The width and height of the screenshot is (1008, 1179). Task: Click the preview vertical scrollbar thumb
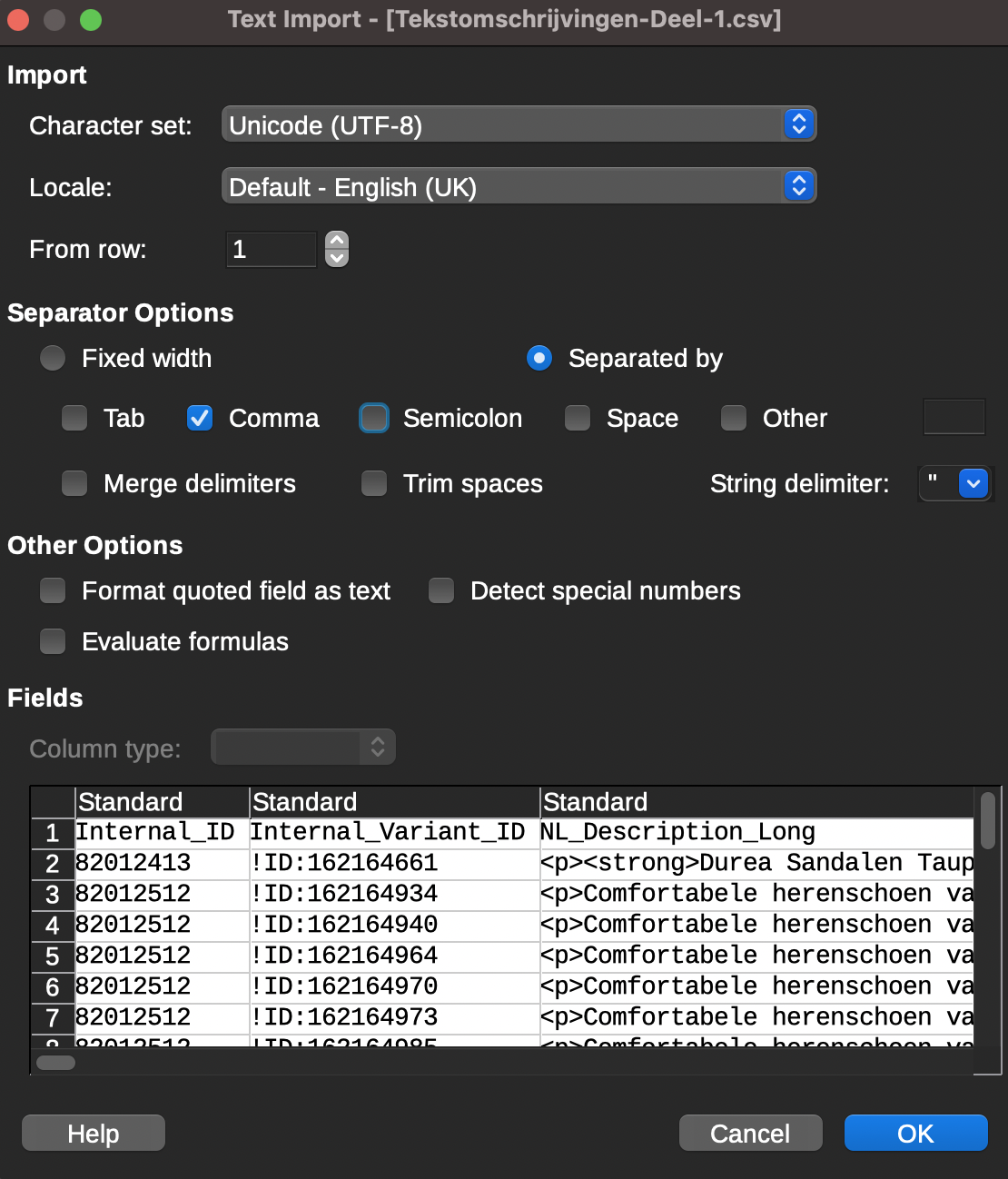(x=987, y=819)
